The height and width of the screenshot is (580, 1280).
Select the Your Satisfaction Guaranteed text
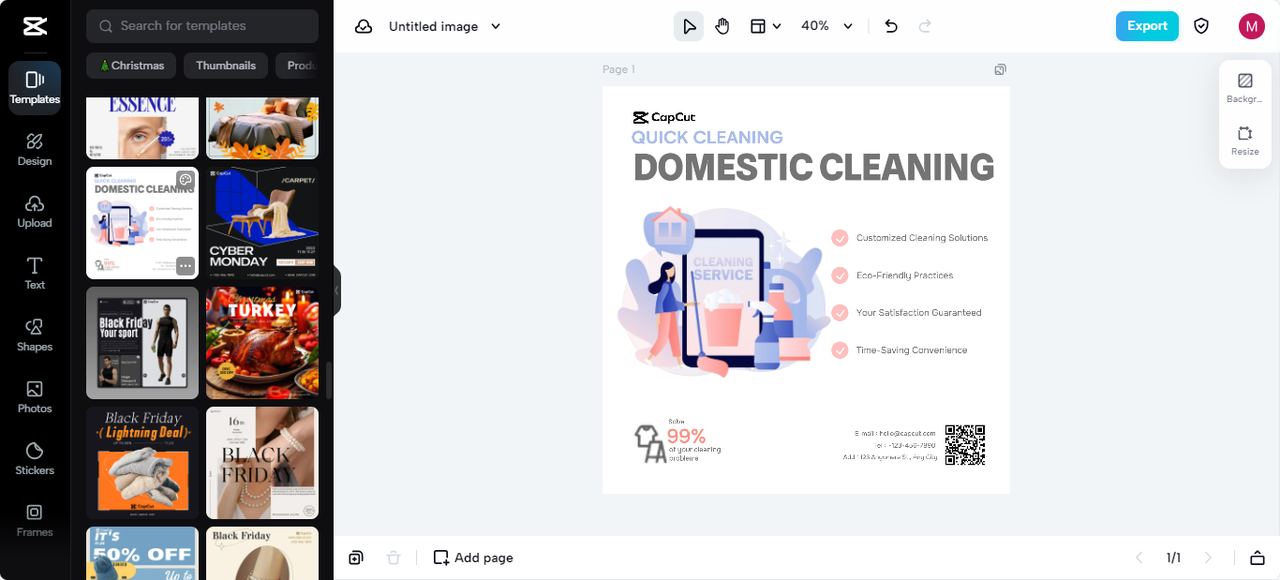pos(918,313)
